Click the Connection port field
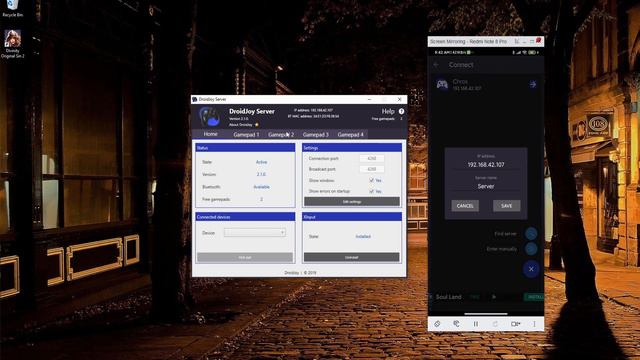The image size is (640, 360). [x=371, y=158]
